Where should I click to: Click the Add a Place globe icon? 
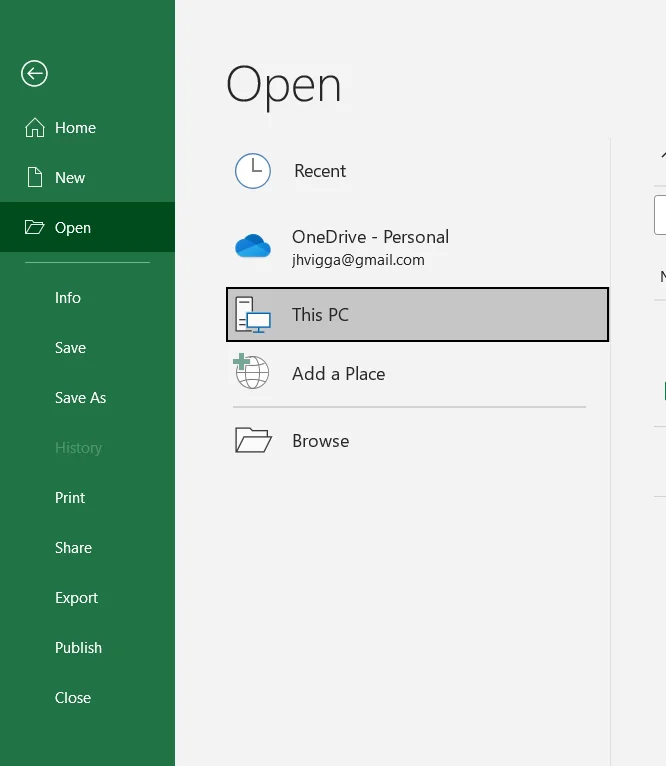click(251, 371)
